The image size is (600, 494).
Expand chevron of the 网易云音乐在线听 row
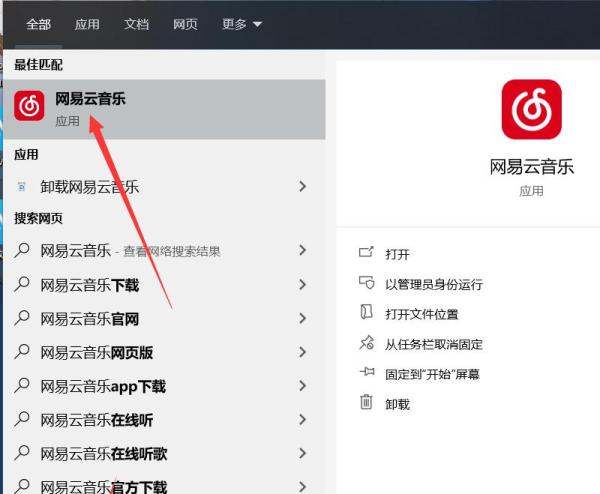(x=303, y=419)
